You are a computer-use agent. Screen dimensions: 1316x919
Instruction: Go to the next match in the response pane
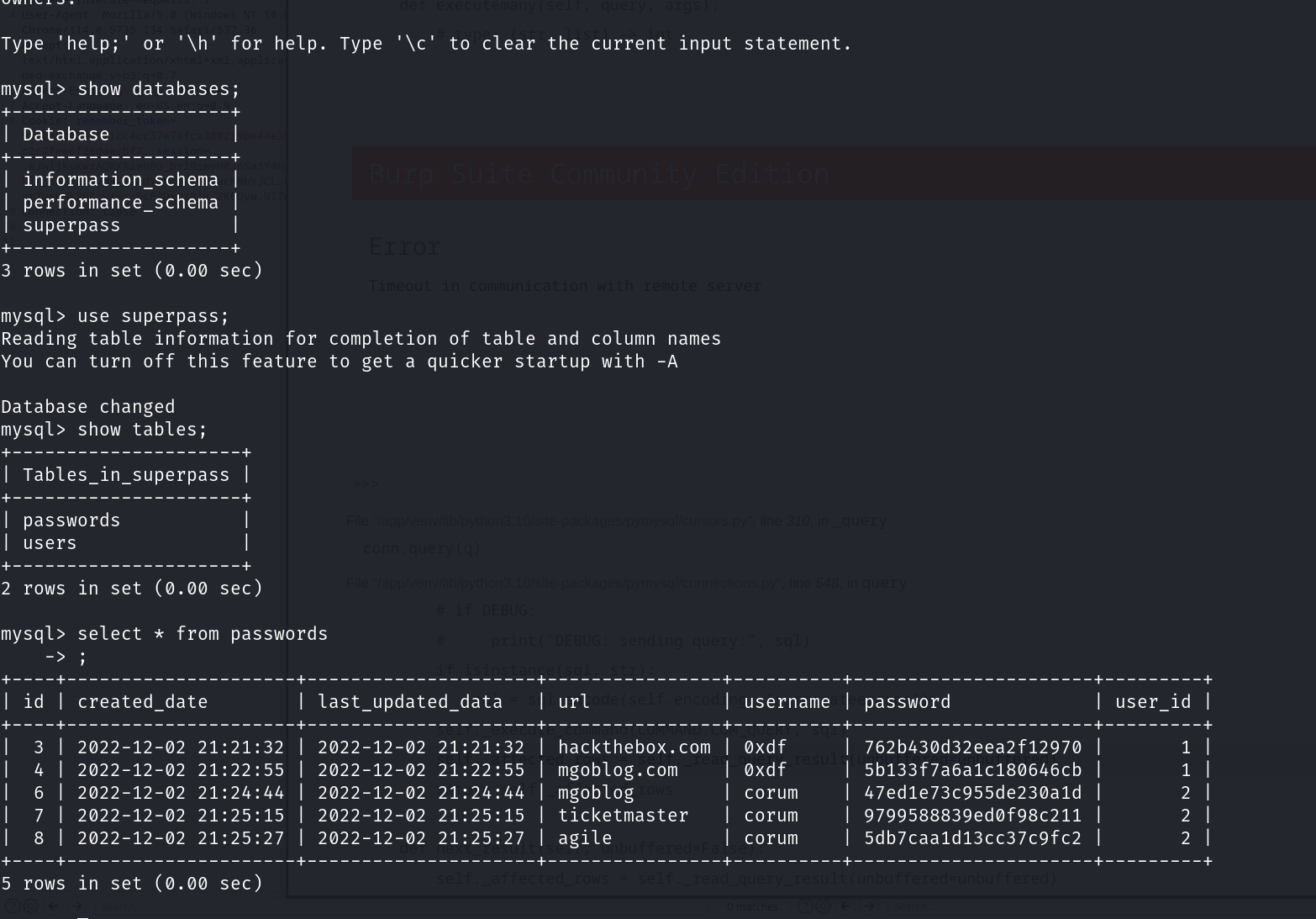pos(869,906)
